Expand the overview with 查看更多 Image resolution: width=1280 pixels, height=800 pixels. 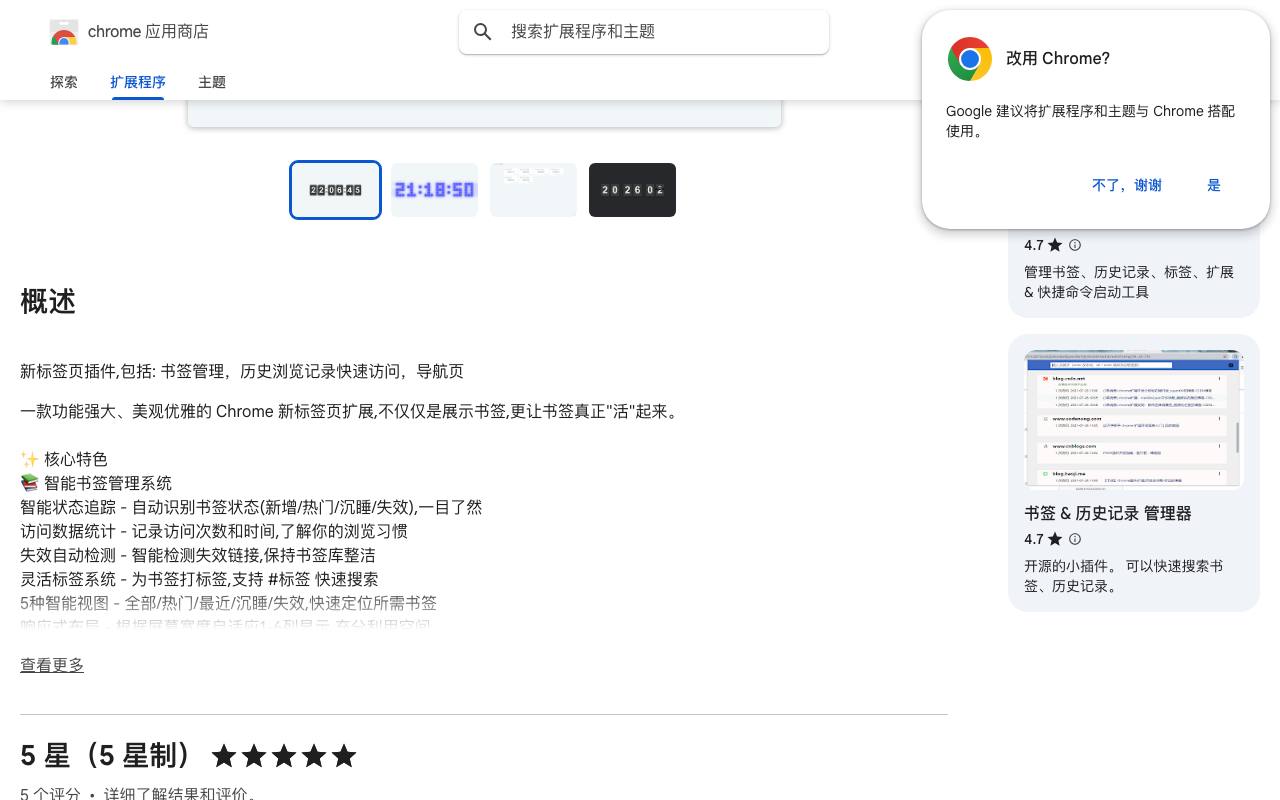[x=52, y=665]
